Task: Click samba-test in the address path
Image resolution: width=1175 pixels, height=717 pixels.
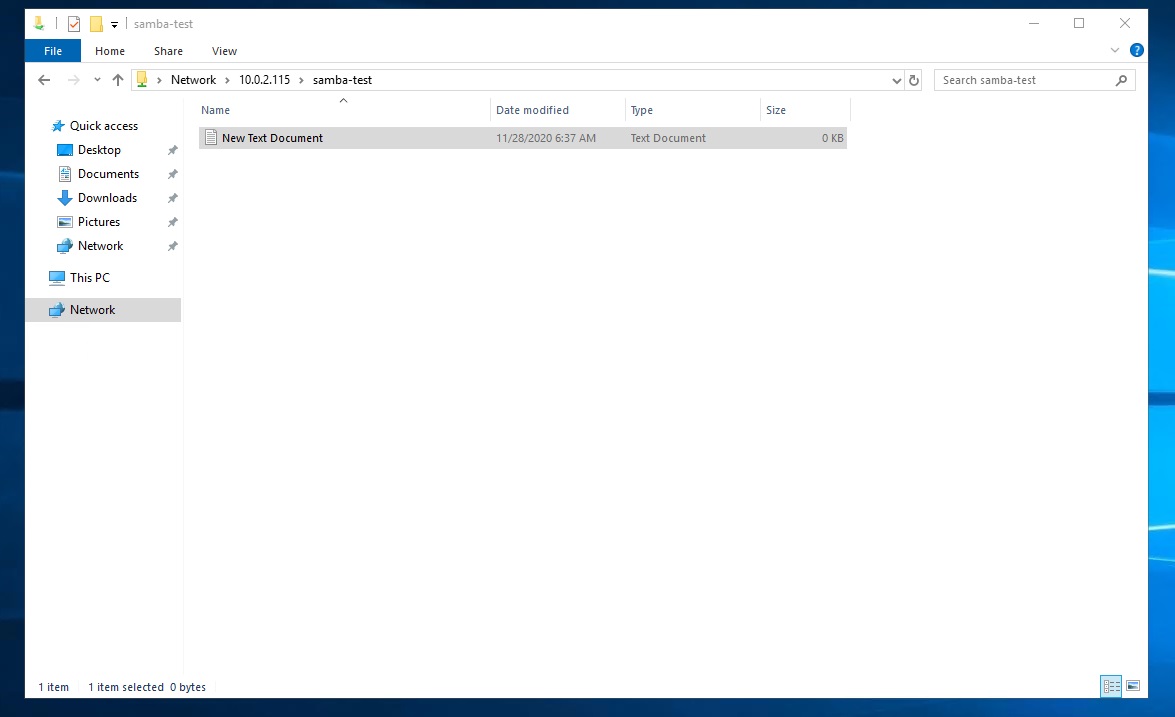Action: tap(342, 80)
